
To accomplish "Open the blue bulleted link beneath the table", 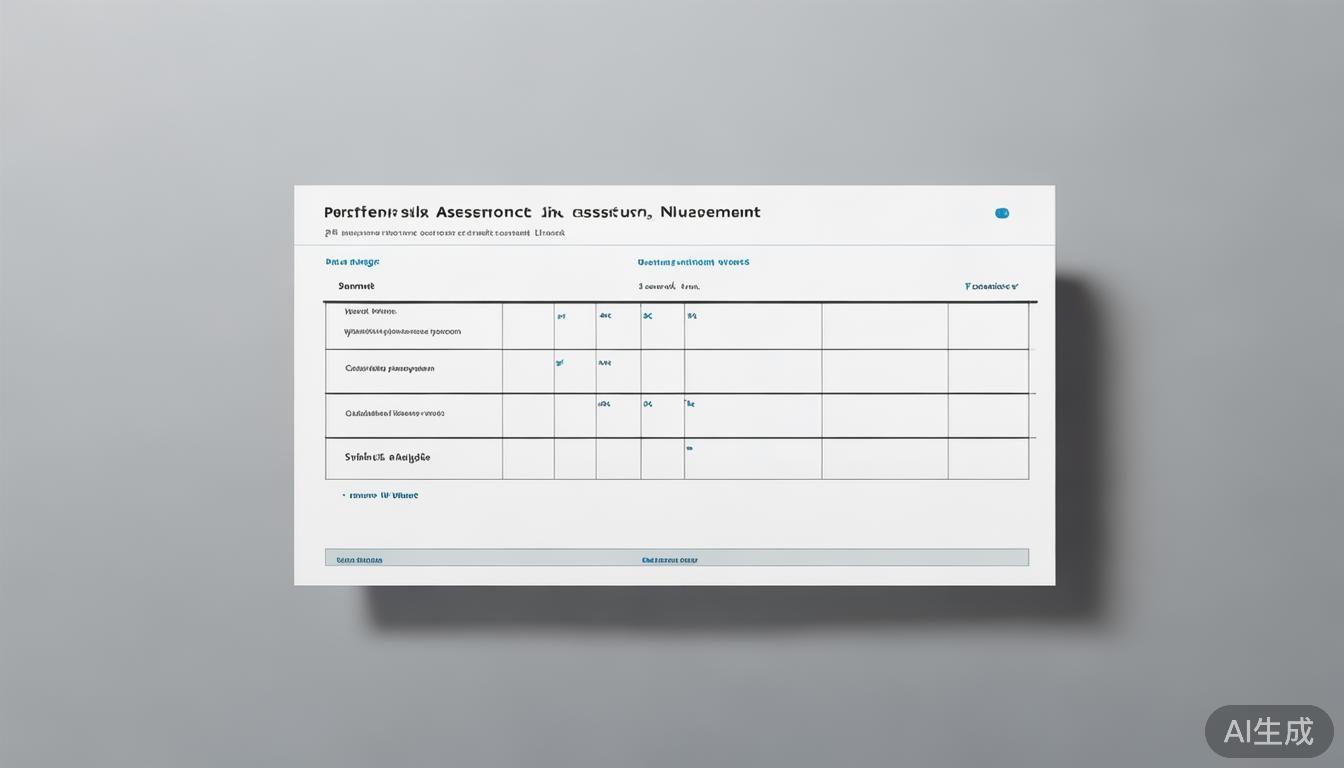I will (383, 495).
